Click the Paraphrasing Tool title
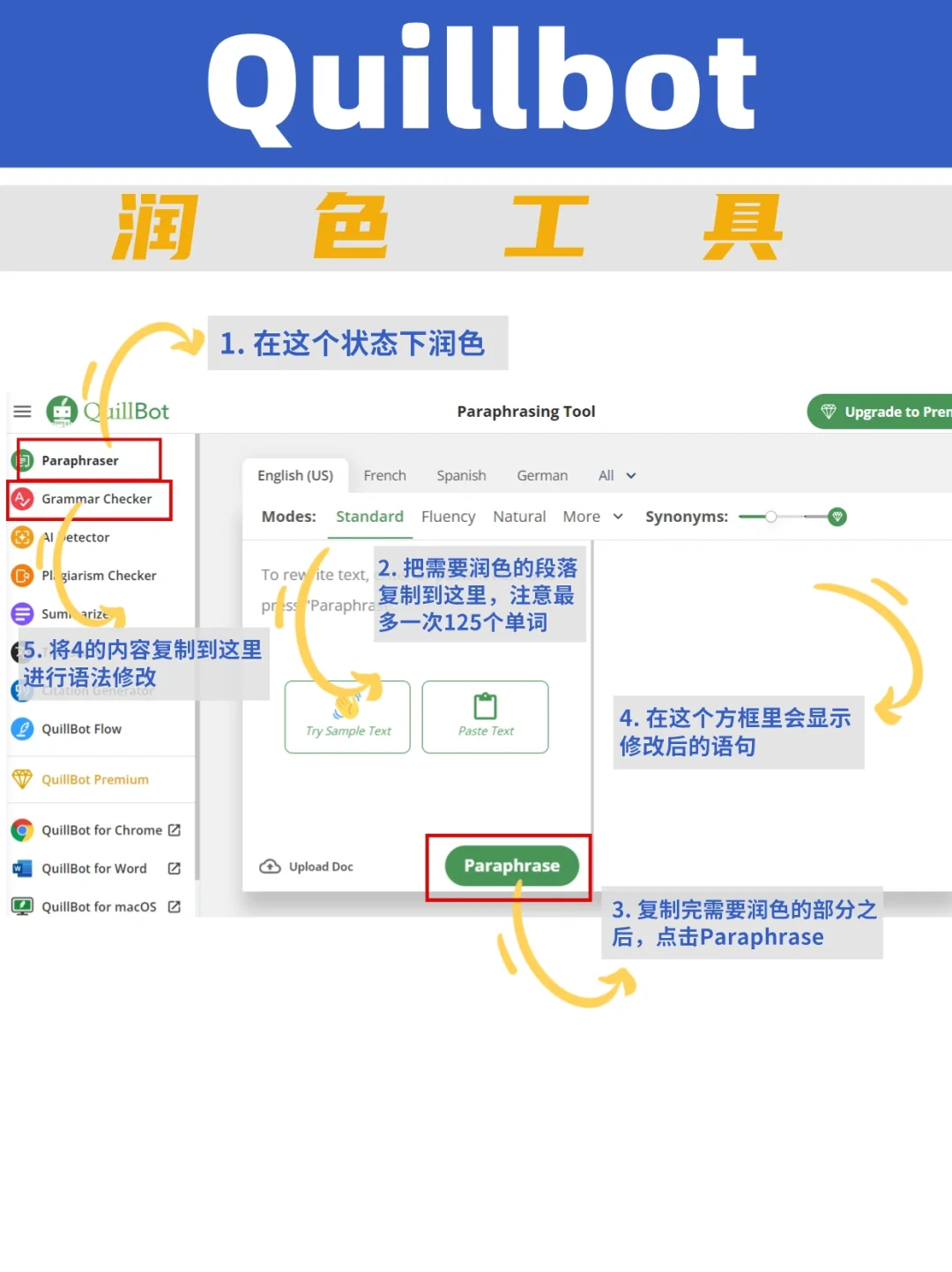The width and height of the screenshot is (952, 1272). click(526, 412)
